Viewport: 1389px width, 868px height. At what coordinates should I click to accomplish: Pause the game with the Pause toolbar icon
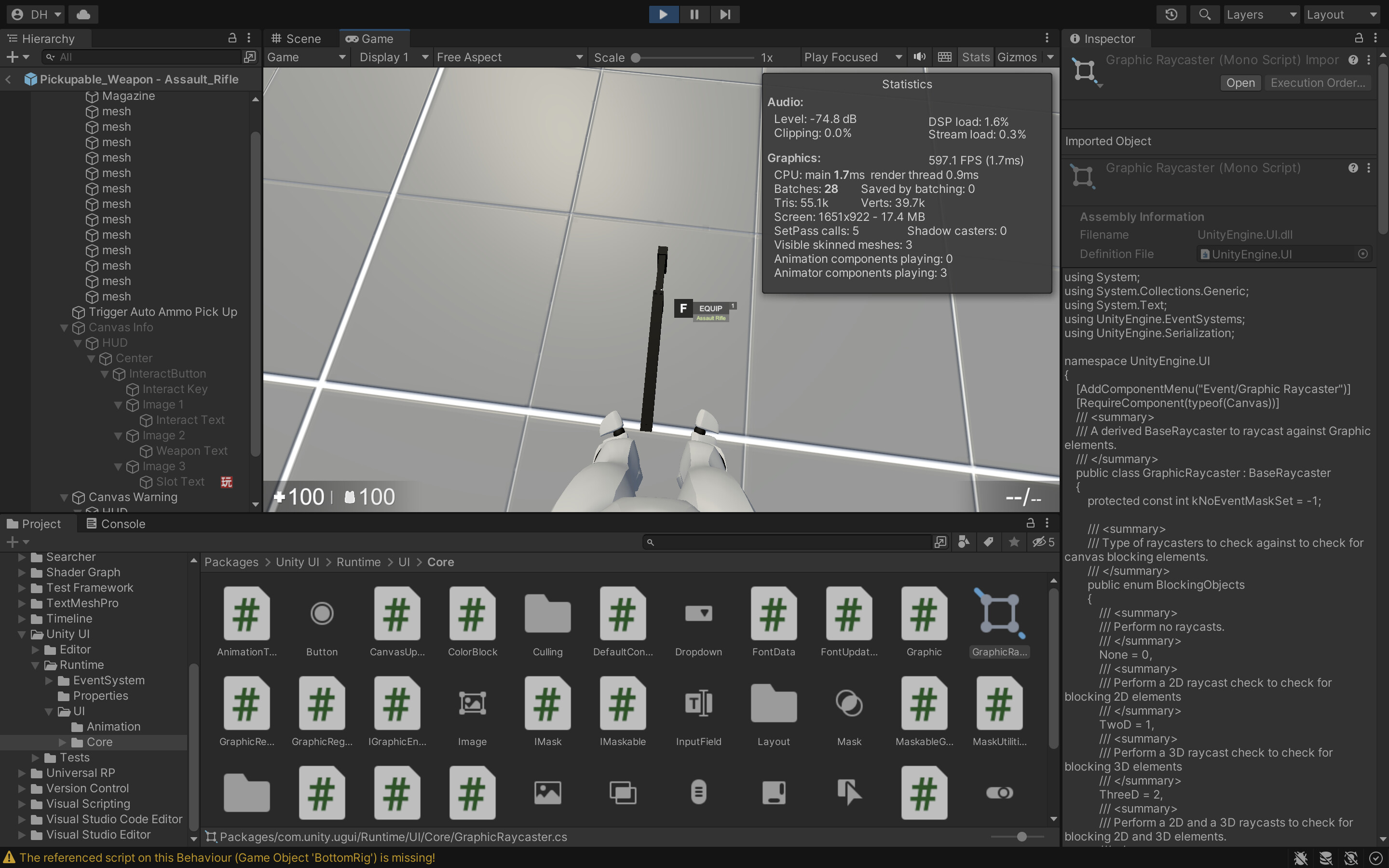click(694, 14)
